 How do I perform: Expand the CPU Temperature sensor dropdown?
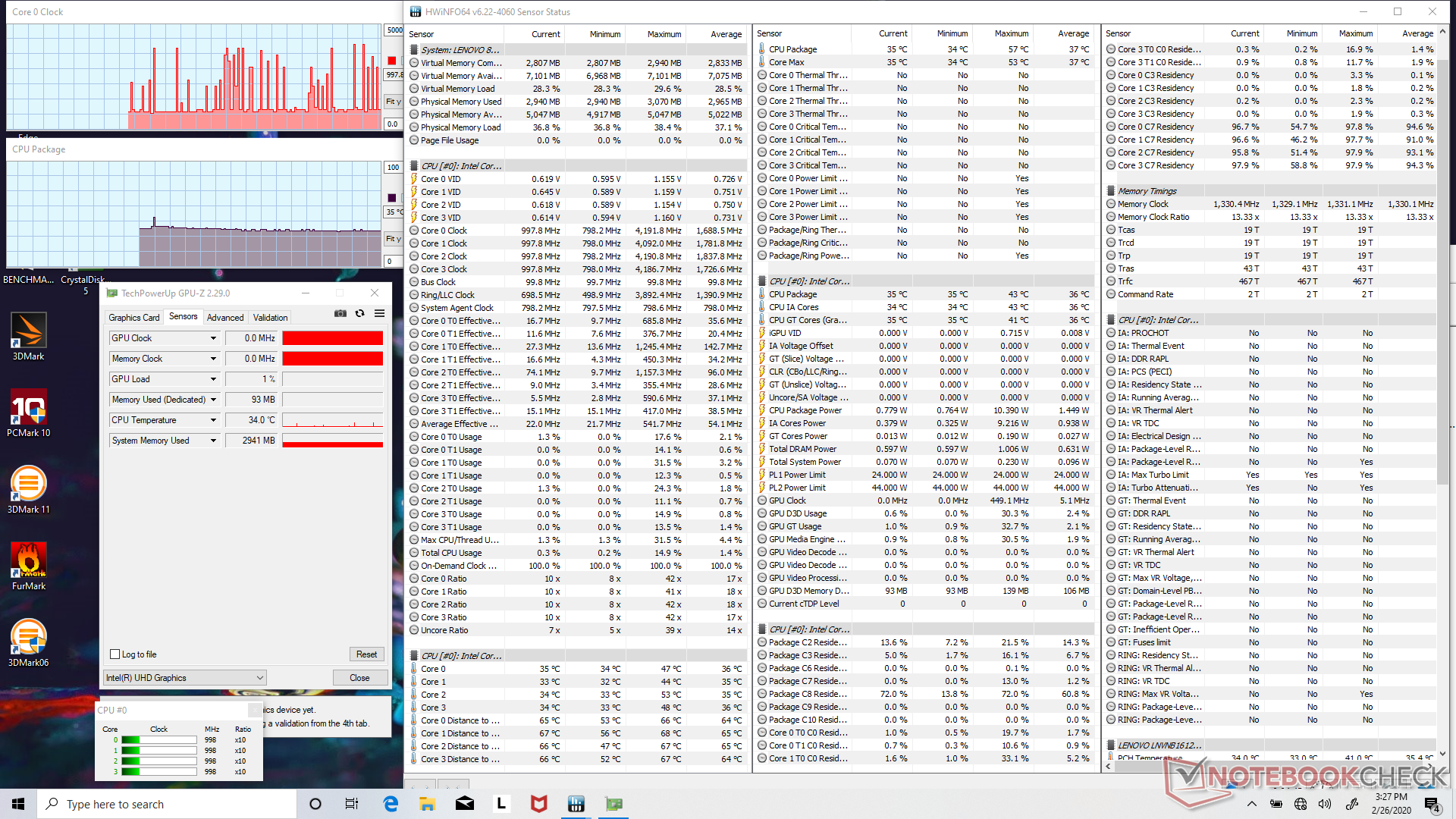coord(213,420)
